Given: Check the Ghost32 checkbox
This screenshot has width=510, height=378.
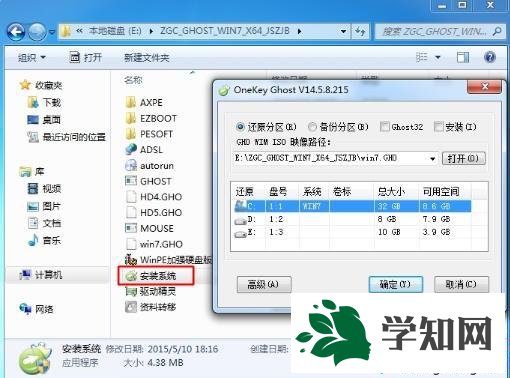Looking at the screenshot, I should point(384,127).
